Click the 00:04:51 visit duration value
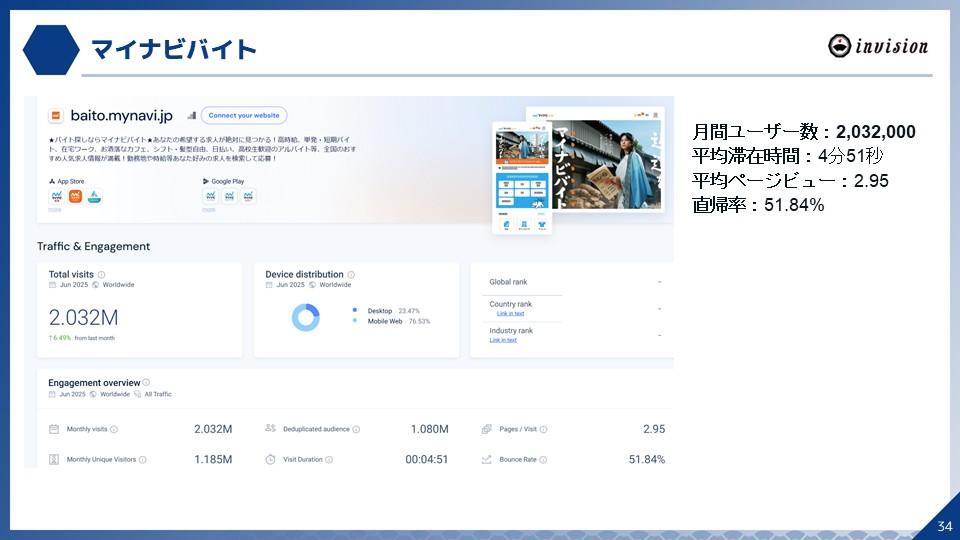 tap(427, 459)
